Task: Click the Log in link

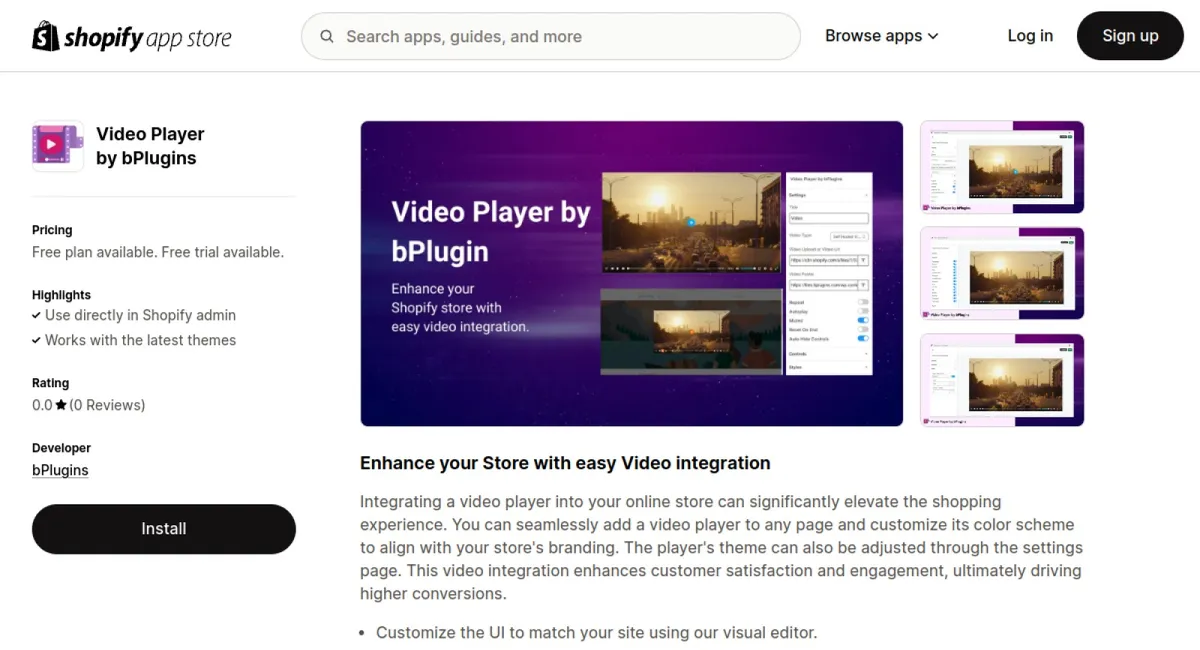Action: (x=1030, y=36)
